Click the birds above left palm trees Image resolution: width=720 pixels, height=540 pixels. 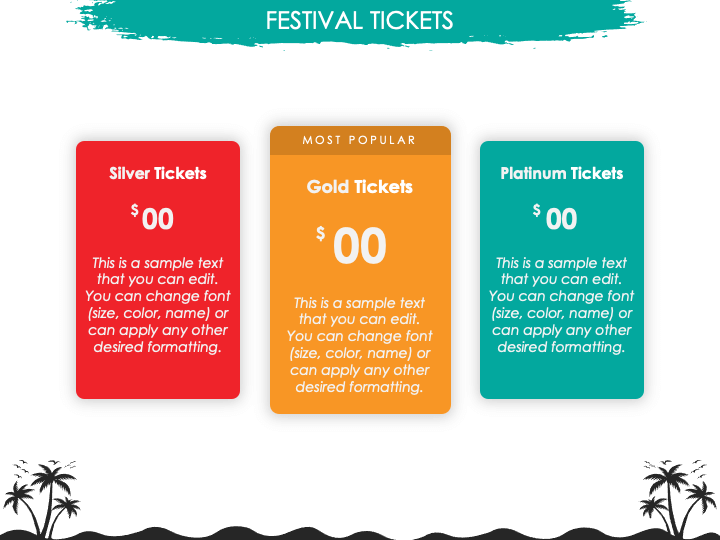[44, 466]
